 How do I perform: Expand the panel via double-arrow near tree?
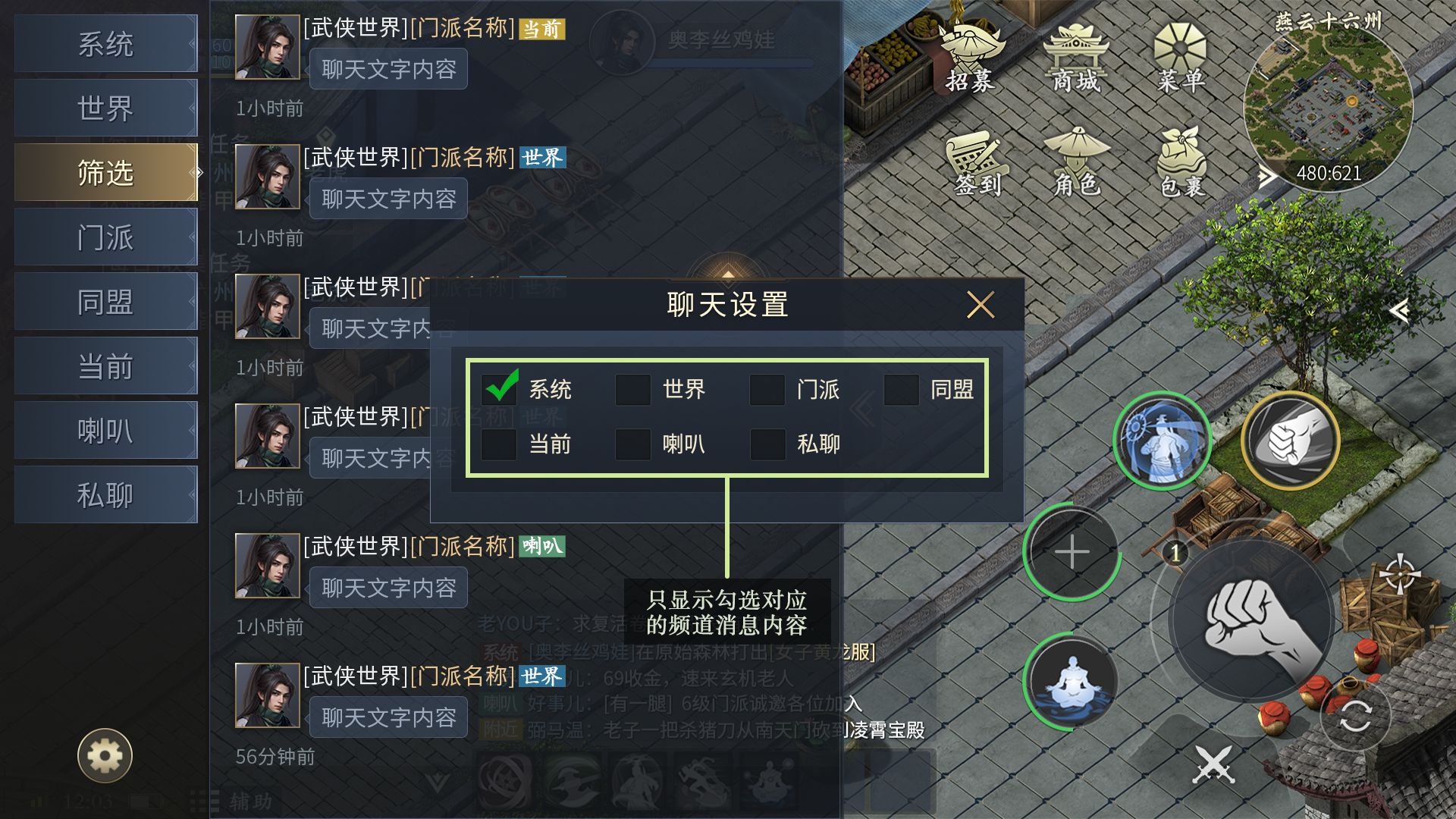click(x=1399, y=310)
